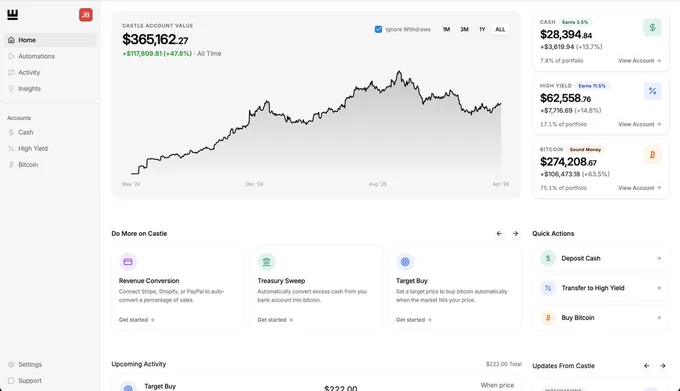Click the Deposit Cash dollar icon

[x=548, y=258]
